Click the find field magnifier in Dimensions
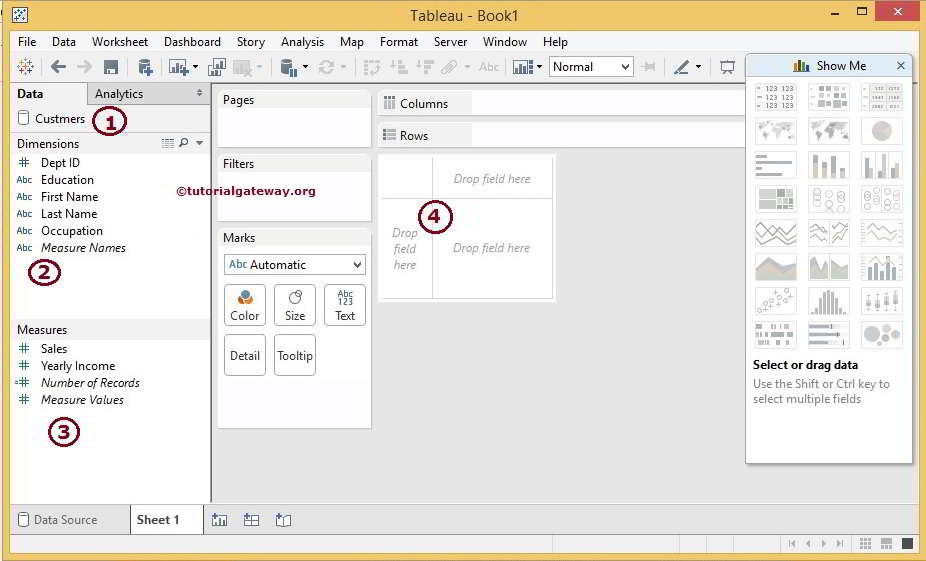 [x=184, y=143]
